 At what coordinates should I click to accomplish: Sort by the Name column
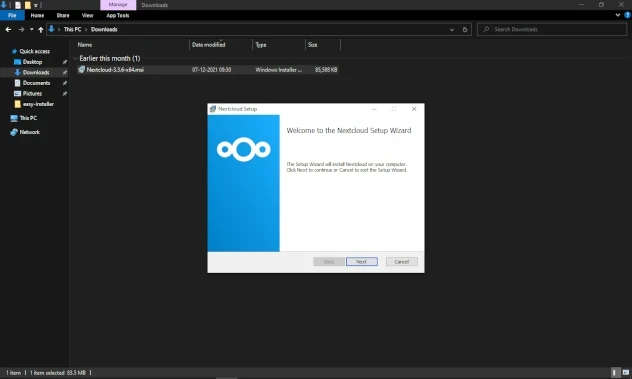[132, 45]
